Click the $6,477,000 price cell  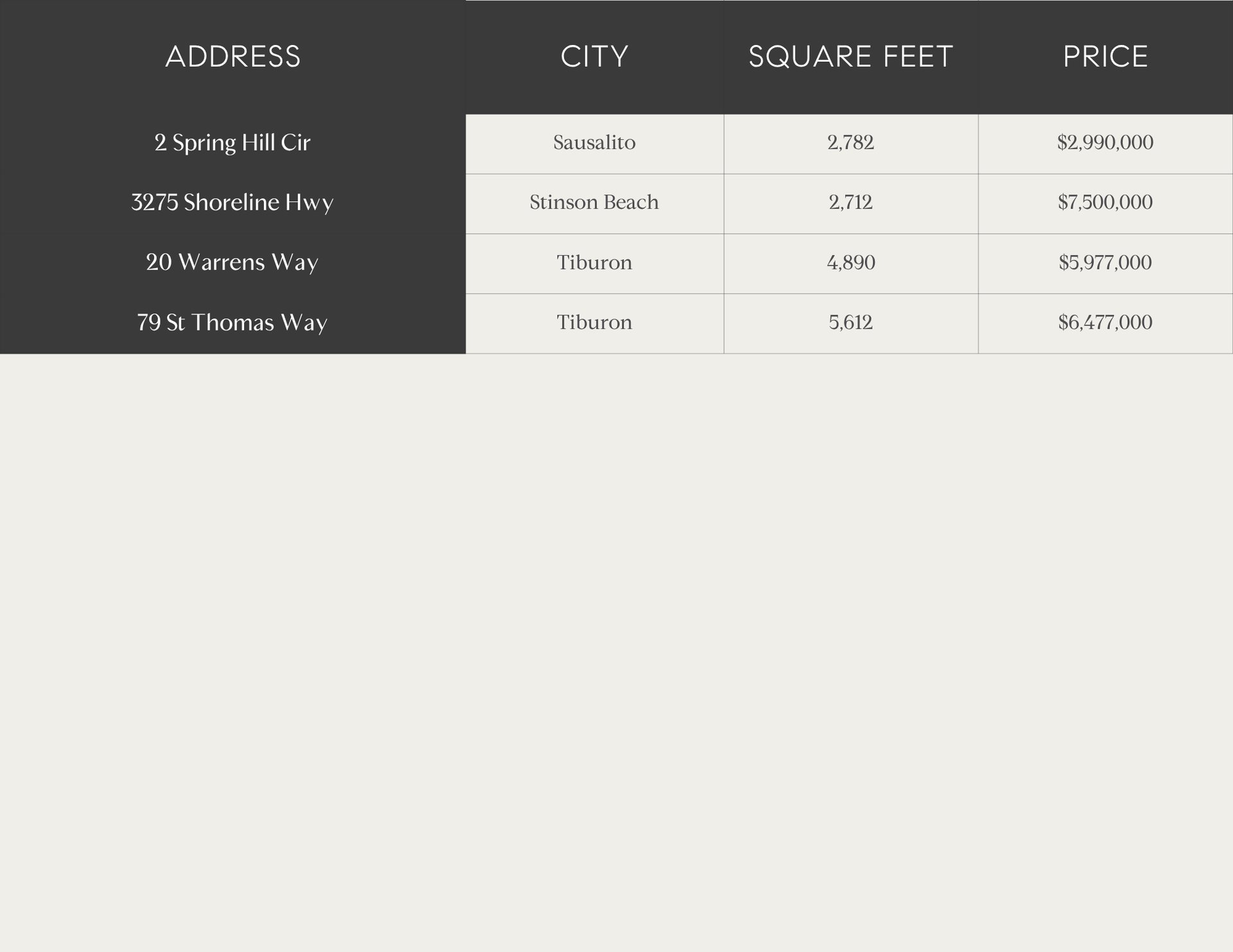(1105, 324)
